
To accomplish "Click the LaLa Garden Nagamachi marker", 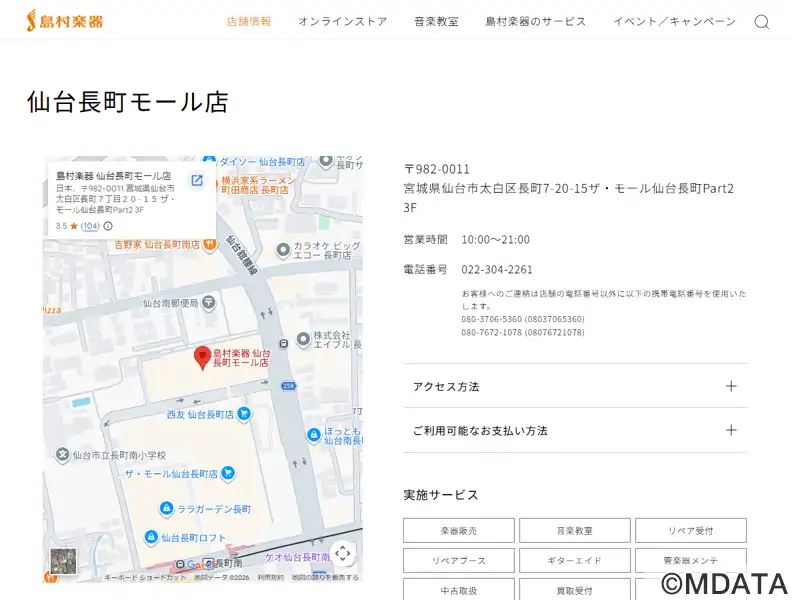I will (167, 509).
